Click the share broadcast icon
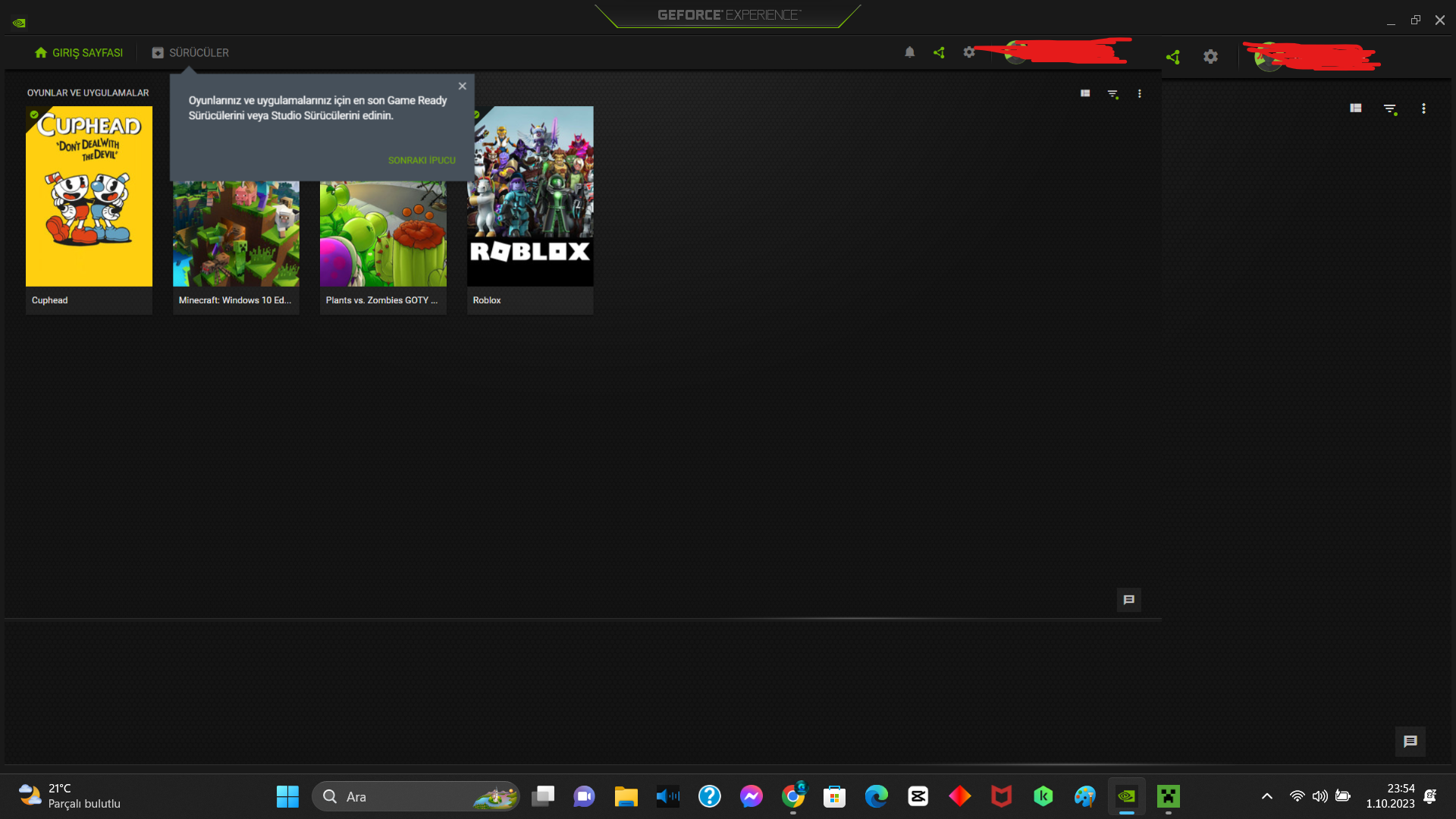 click(938, 52)
